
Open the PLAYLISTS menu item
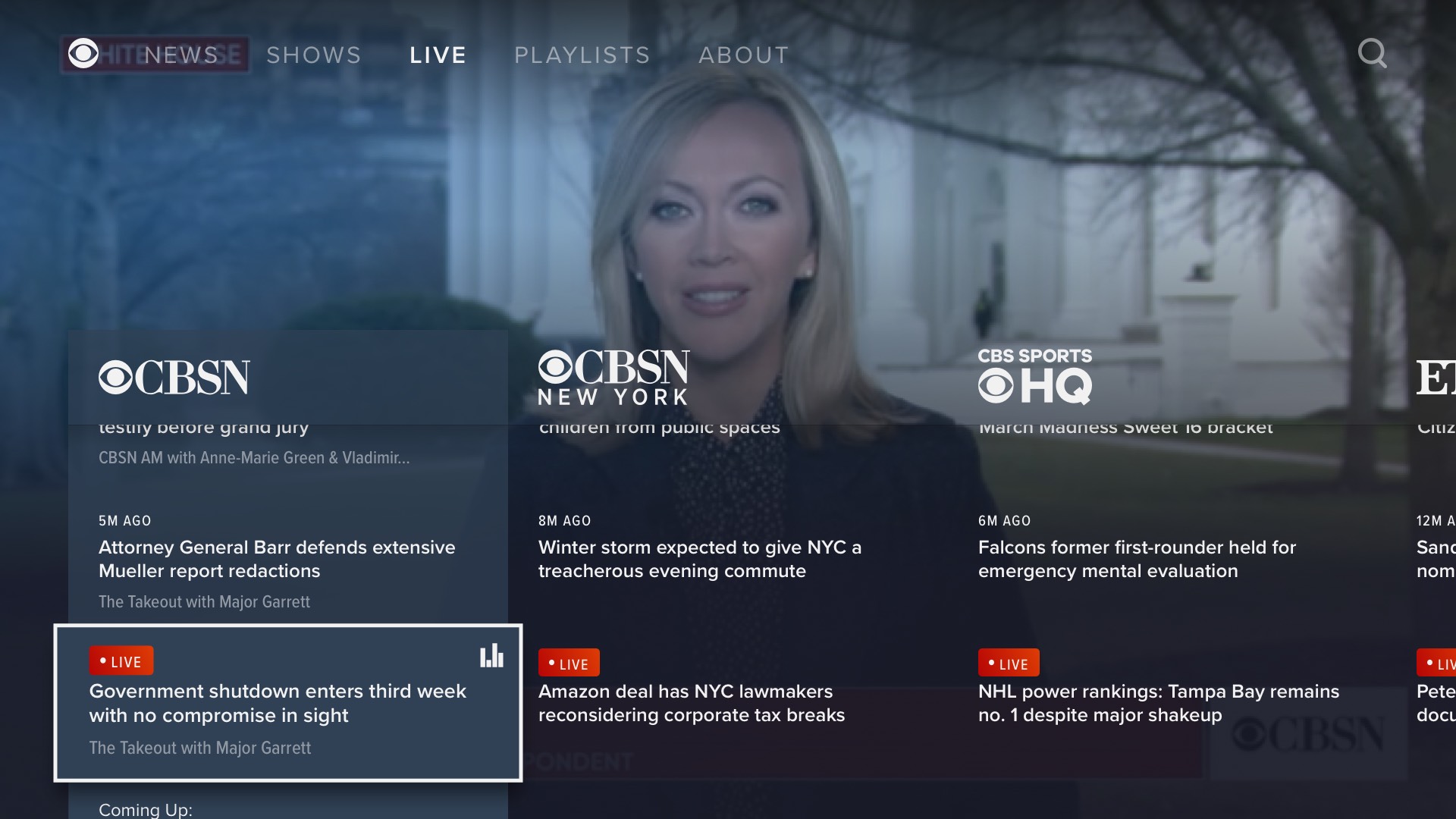[582, 54]
